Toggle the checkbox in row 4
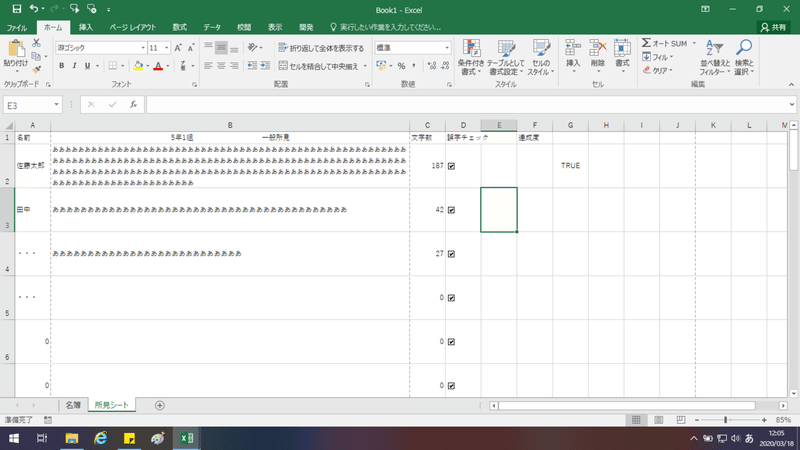This screenshot has width=800, height=450. 452,254
